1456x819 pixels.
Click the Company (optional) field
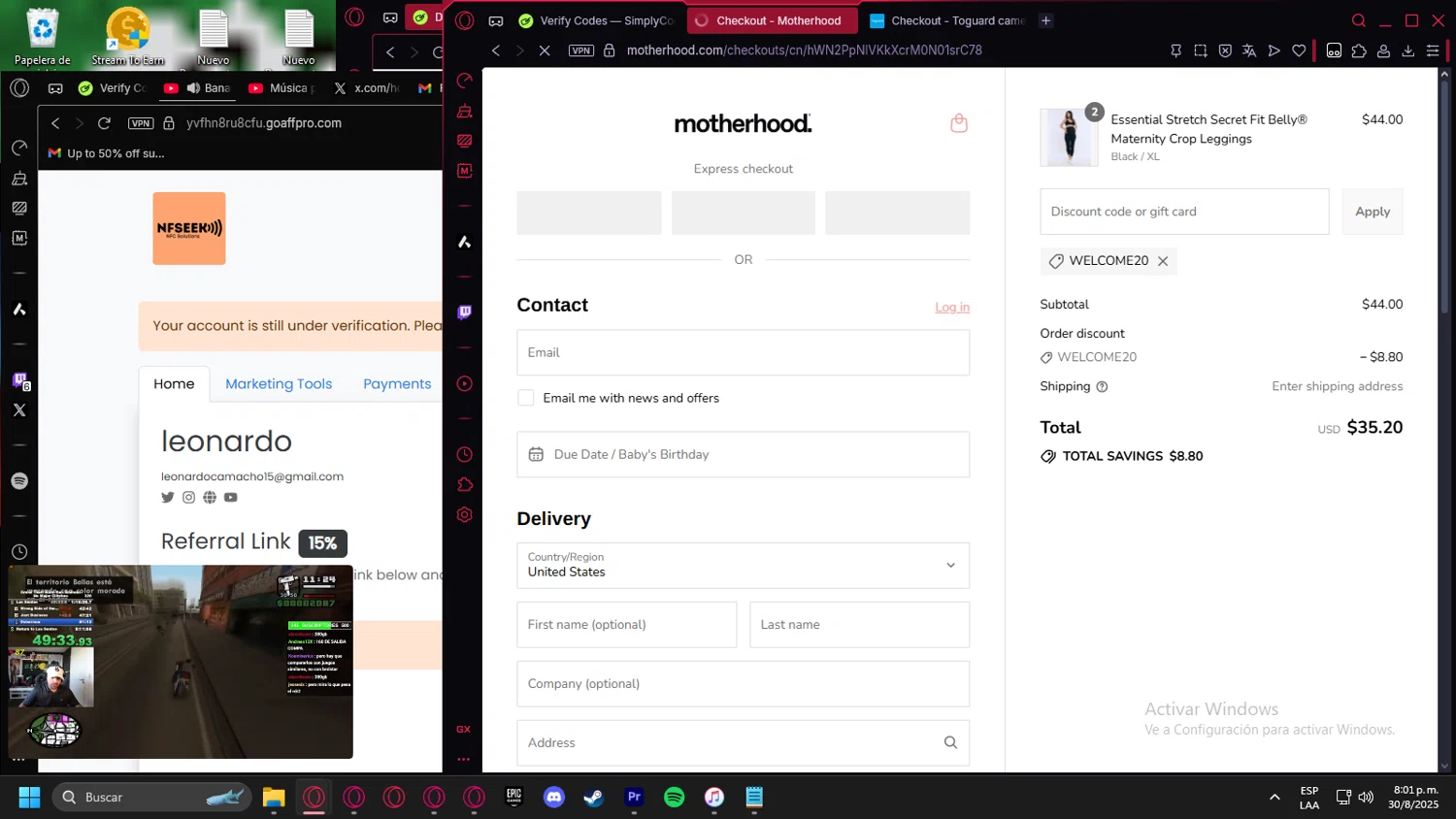(743, 683)
